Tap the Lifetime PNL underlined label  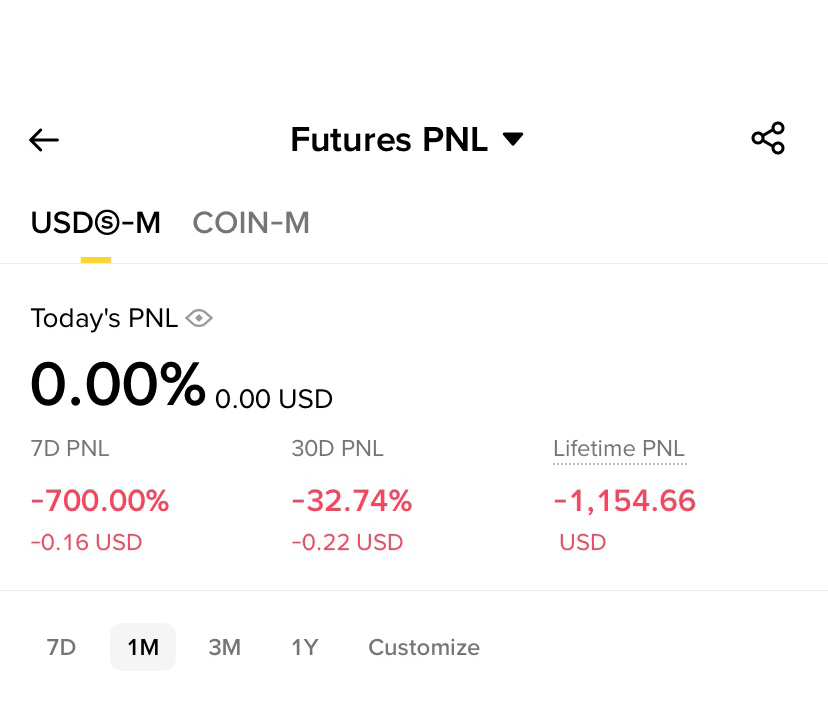pos(619,449)
